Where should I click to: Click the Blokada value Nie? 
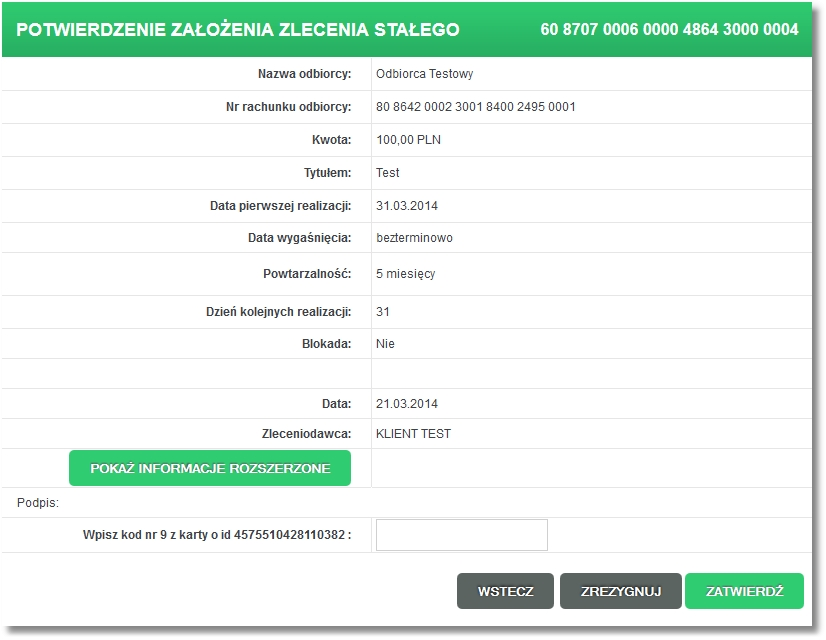(385, 343)
